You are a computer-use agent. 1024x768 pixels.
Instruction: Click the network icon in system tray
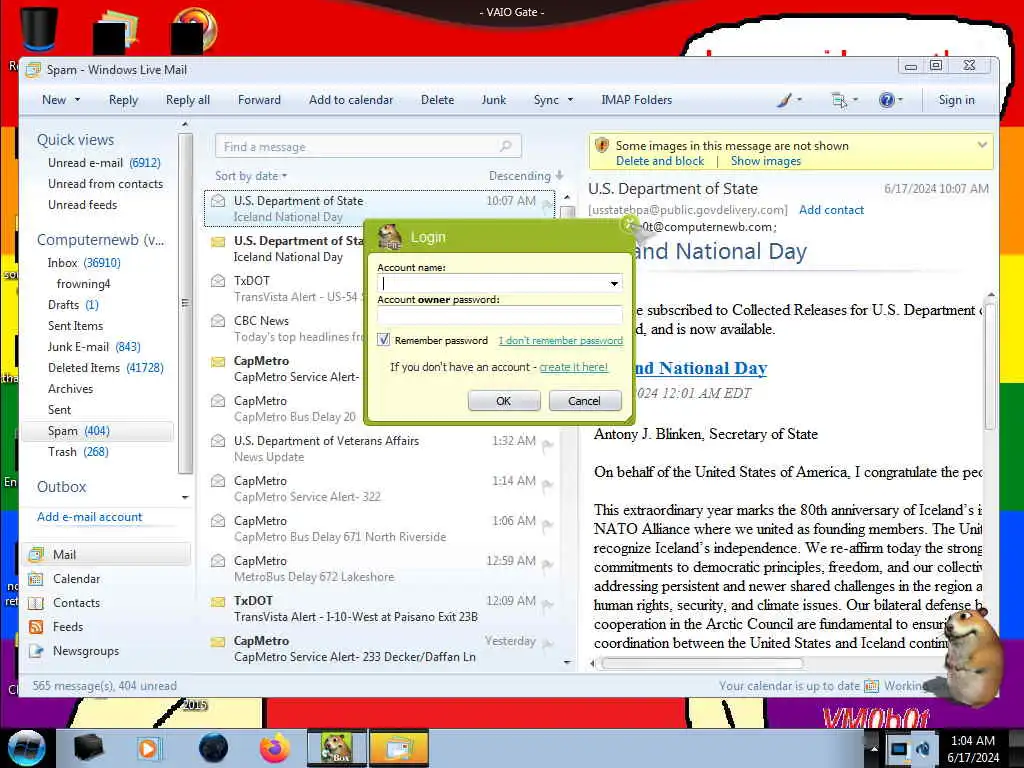point(899,748)
